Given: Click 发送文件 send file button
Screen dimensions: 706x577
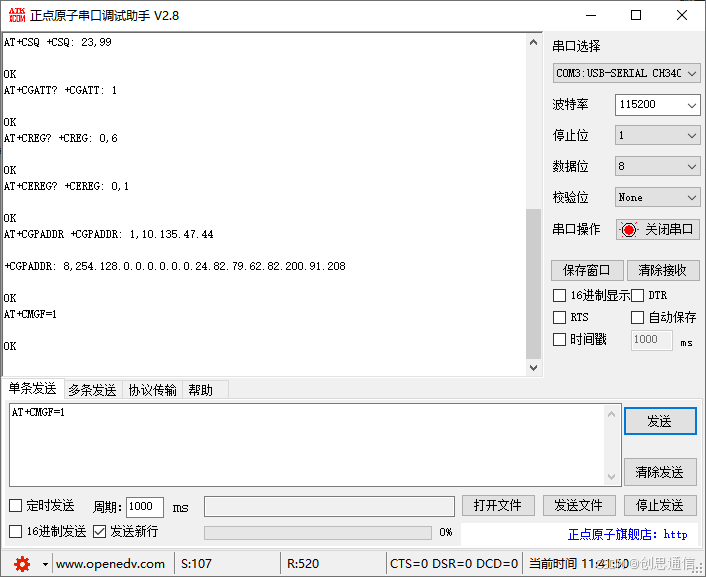Looking at the screenshot, I should tap(579, 505).
